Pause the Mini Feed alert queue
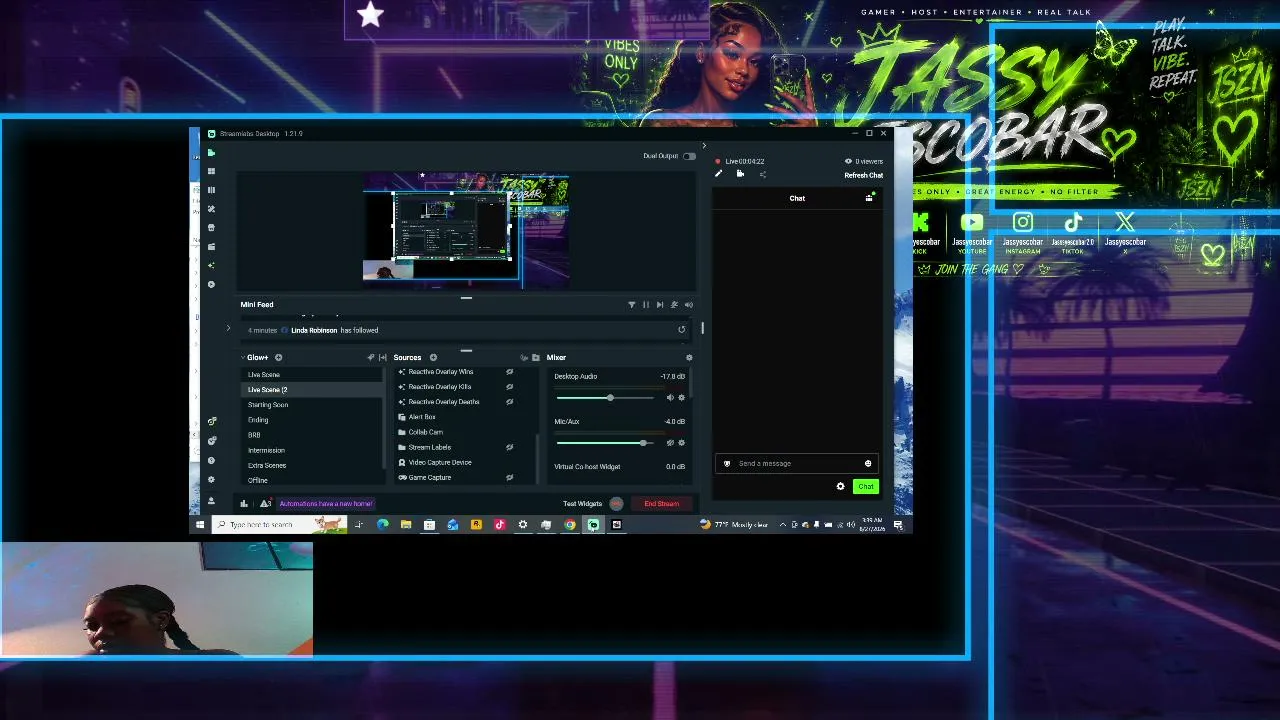Viewport: 1280px width, 720px height. 645,305
